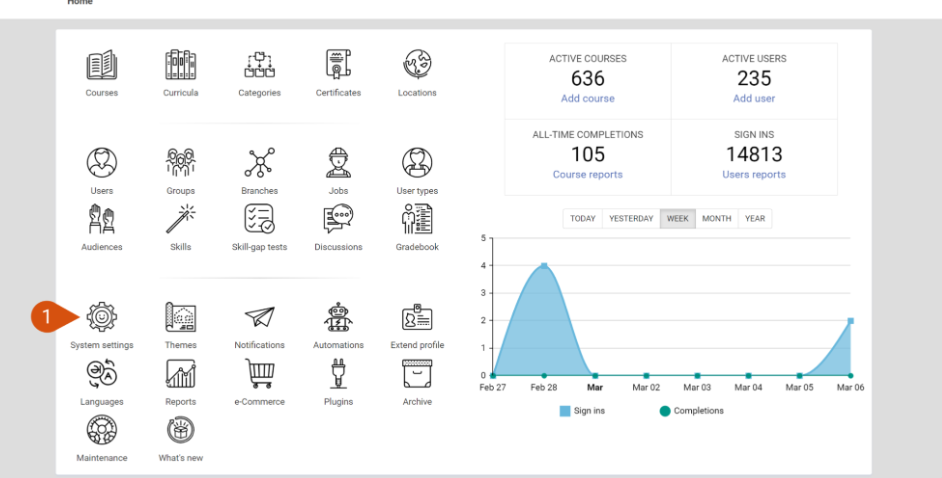Viewport: 942px width, 478px height.
Task: Click the Mar 06 sign-ins data point
Action: pos(851,321)
